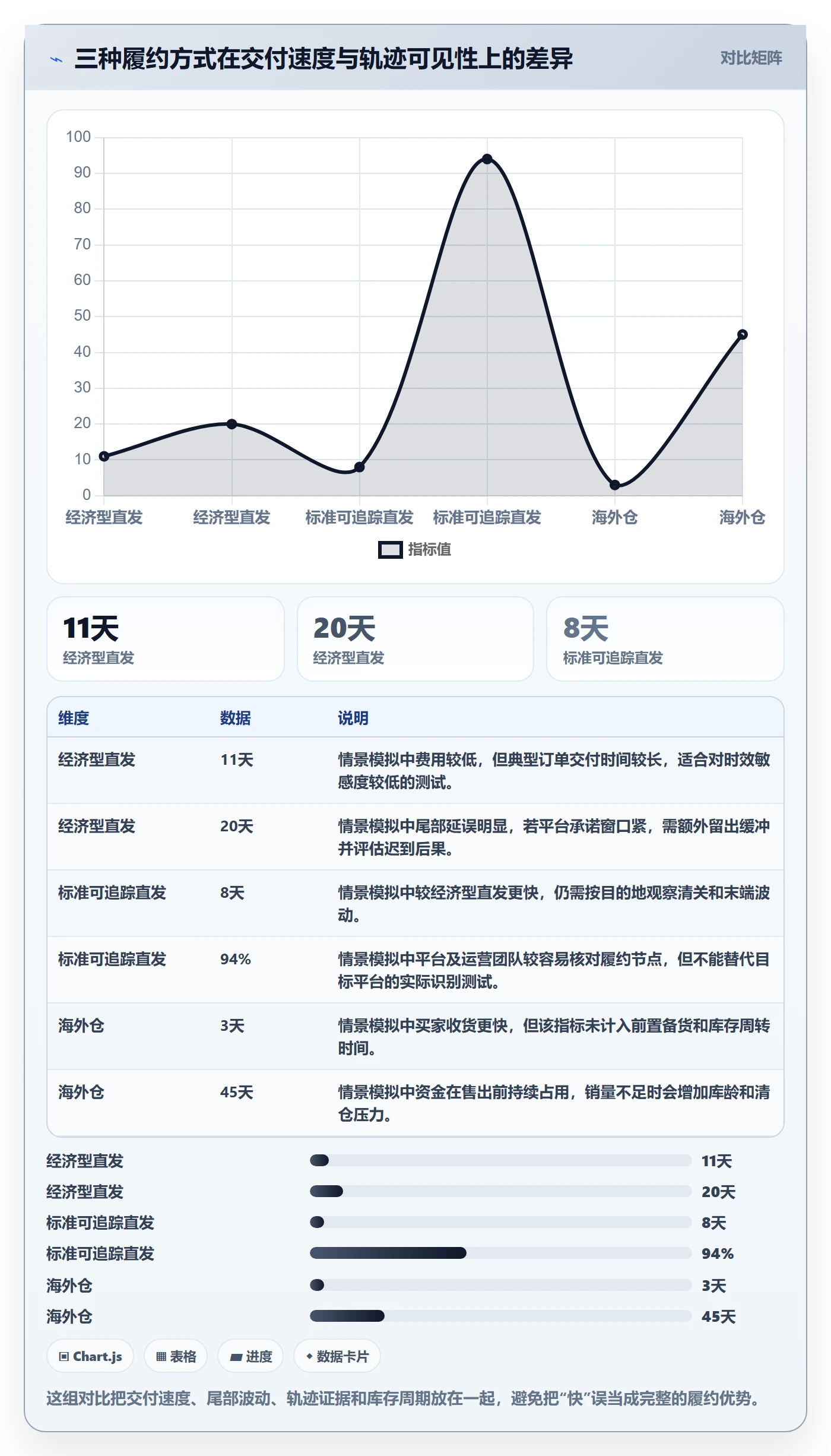Click the progress bar ending with 3天
The width and height of the screenshot is (831, 1456).
pyautogui.click(x=501, y=1285)
